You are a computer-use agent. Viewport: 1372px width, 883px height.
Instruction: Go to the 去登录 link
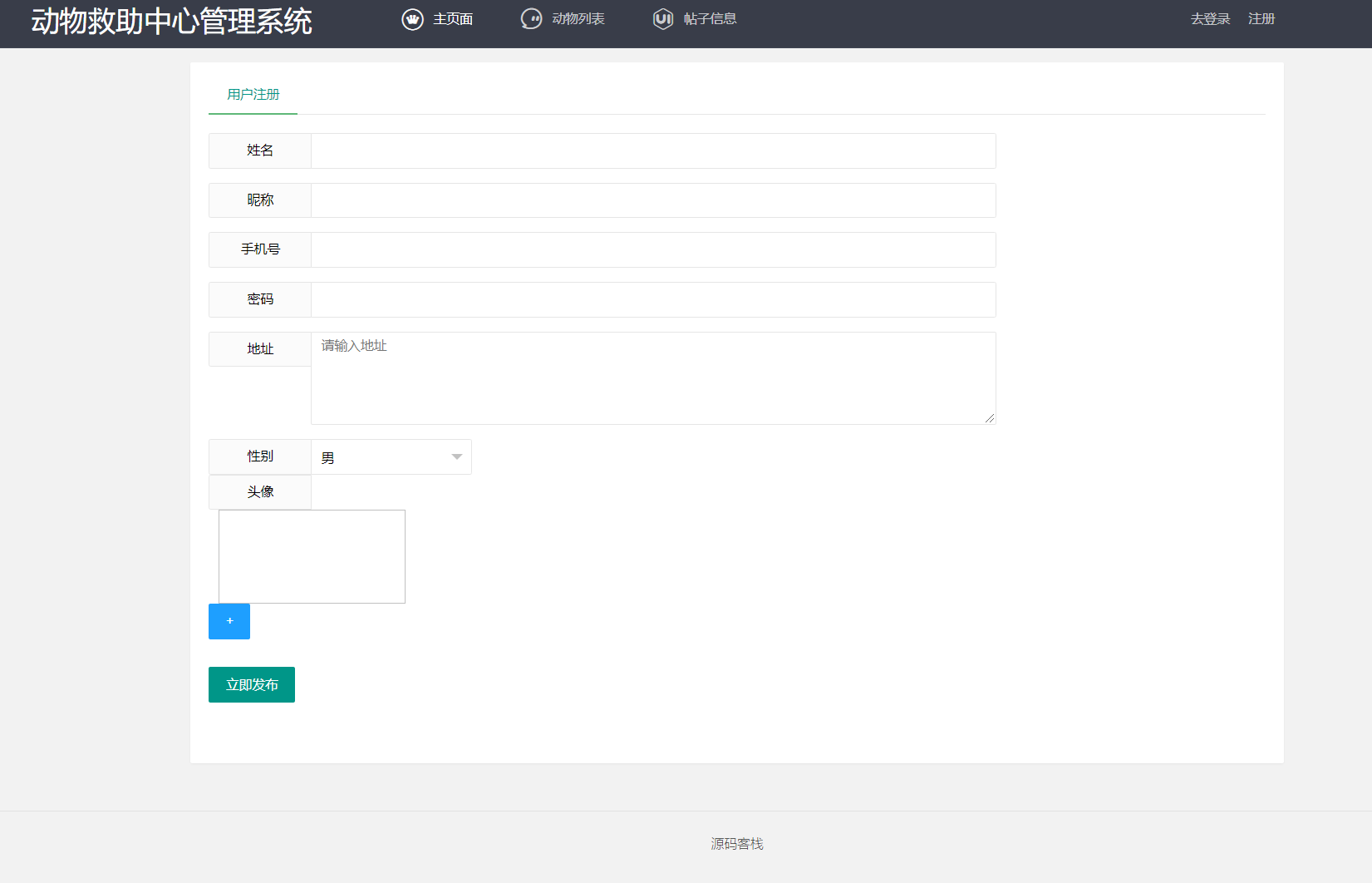point(1210,19)
